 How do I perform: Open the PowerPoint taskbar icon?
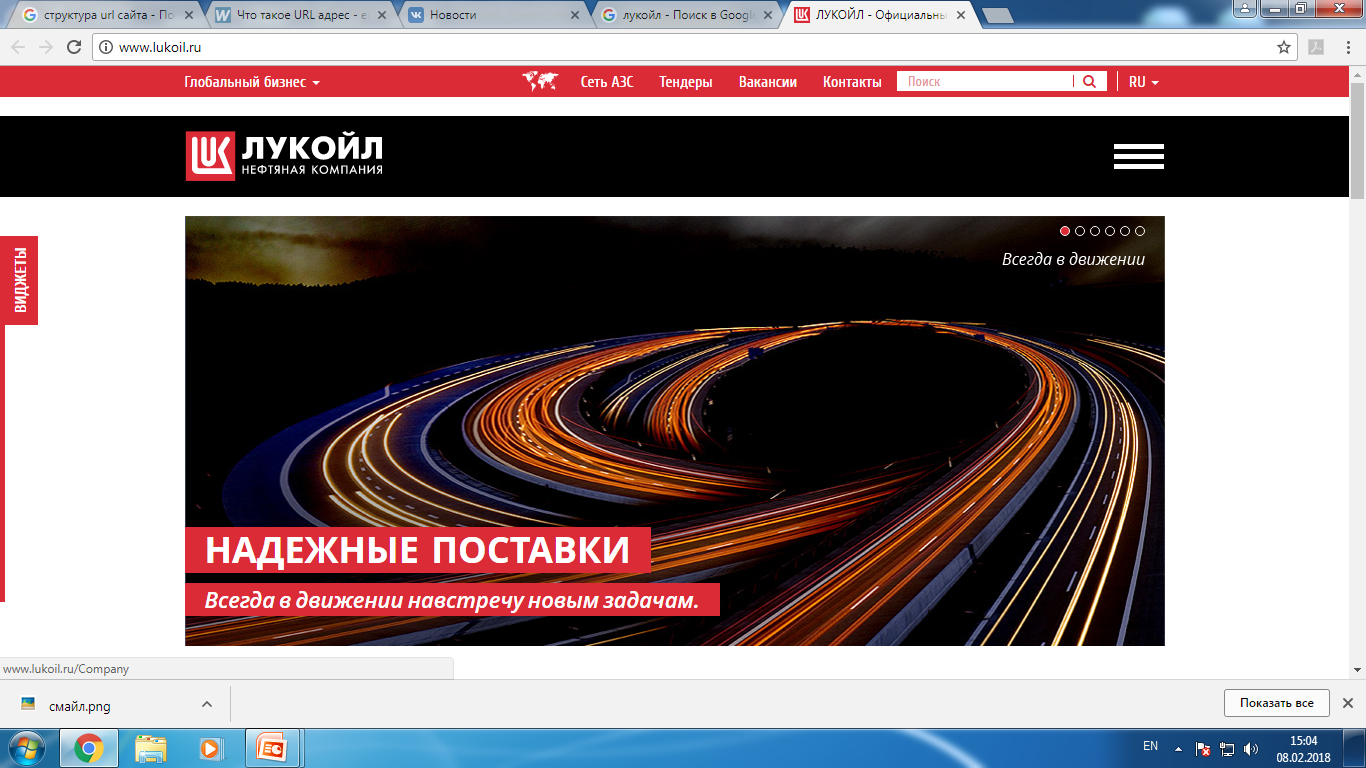pos(272,748)
